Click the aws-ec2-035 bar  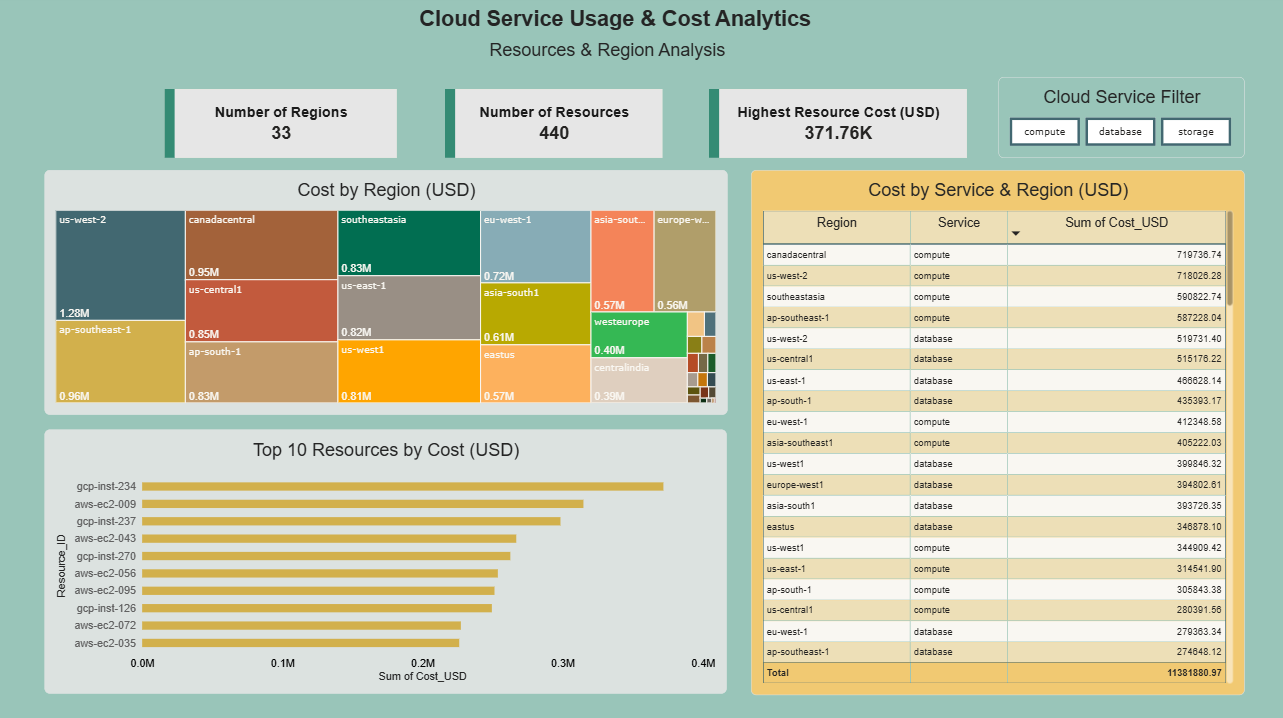[x=302, y=643]
